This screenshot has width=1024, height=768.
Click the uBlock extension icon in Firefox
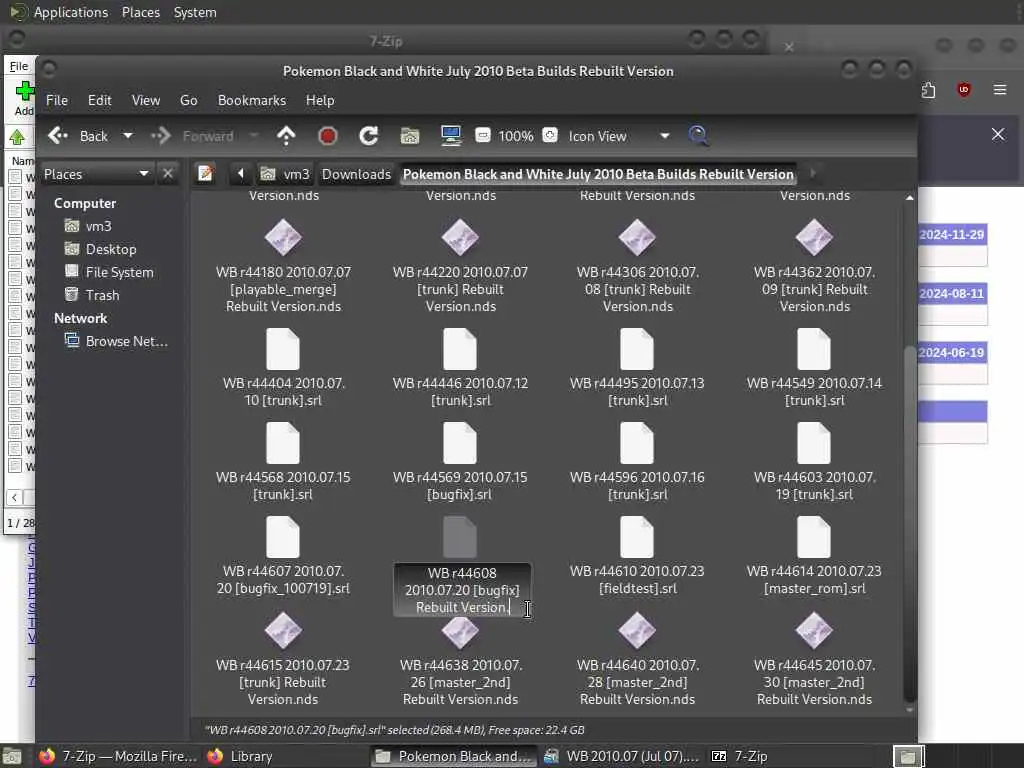tap(963, 89)
